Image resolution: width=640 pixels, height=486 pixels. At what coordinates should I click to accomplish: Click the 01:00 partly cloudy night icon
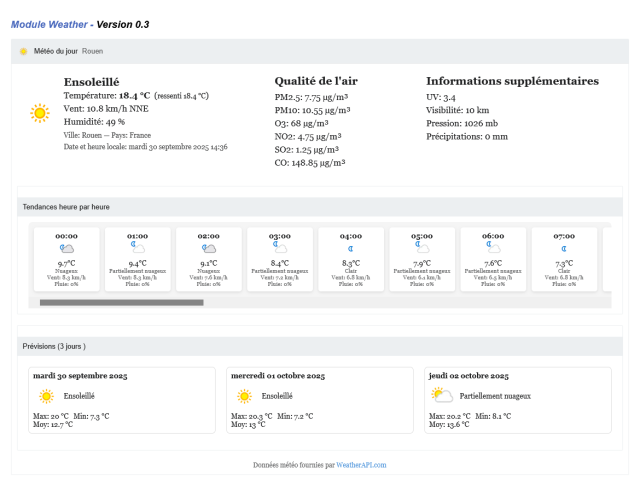[138, 247]
